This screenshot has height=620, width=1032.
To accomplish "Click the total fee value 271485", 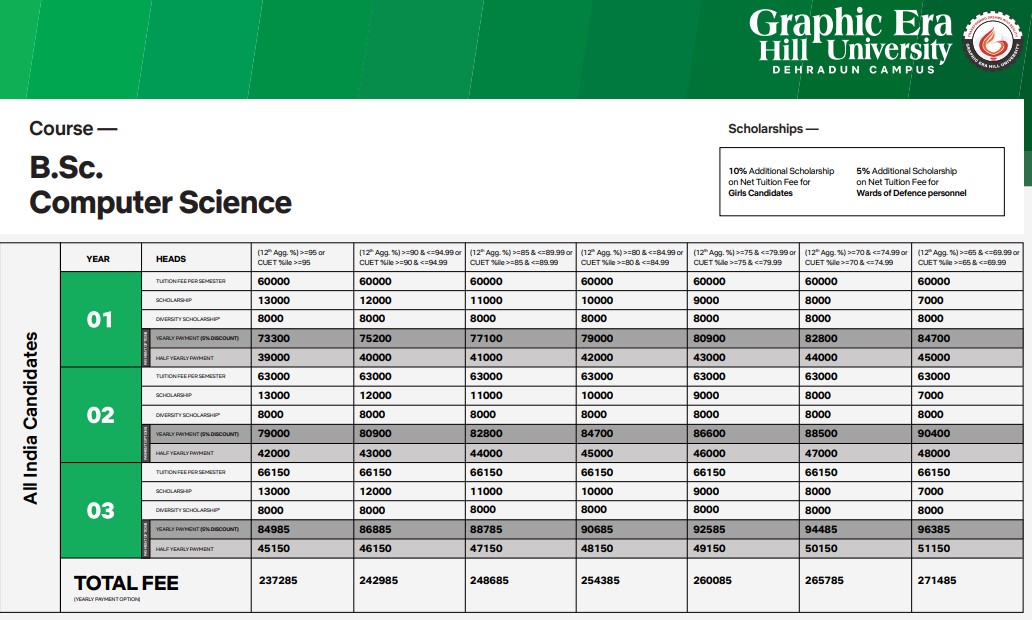I will [x=937, y=581].
